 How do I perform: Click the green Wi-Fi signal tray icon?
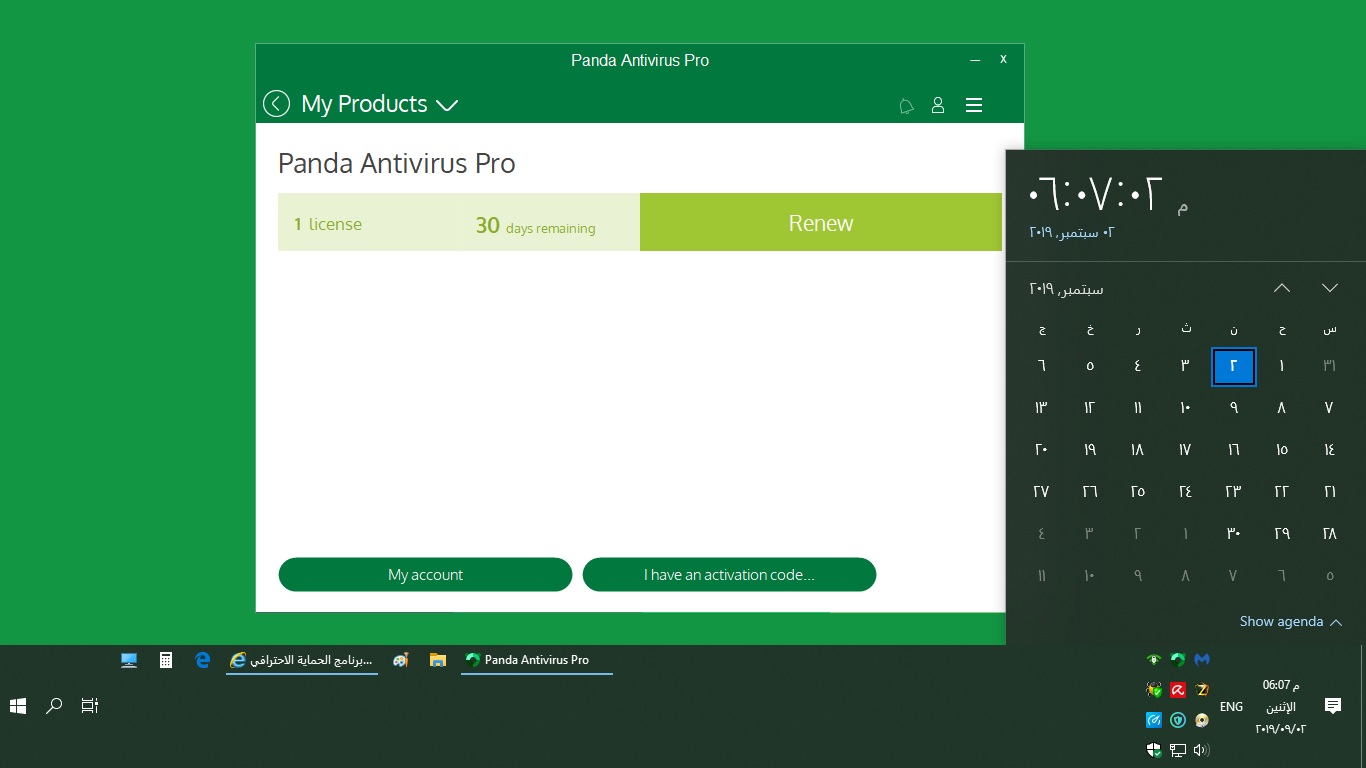tap(1154, 660)
